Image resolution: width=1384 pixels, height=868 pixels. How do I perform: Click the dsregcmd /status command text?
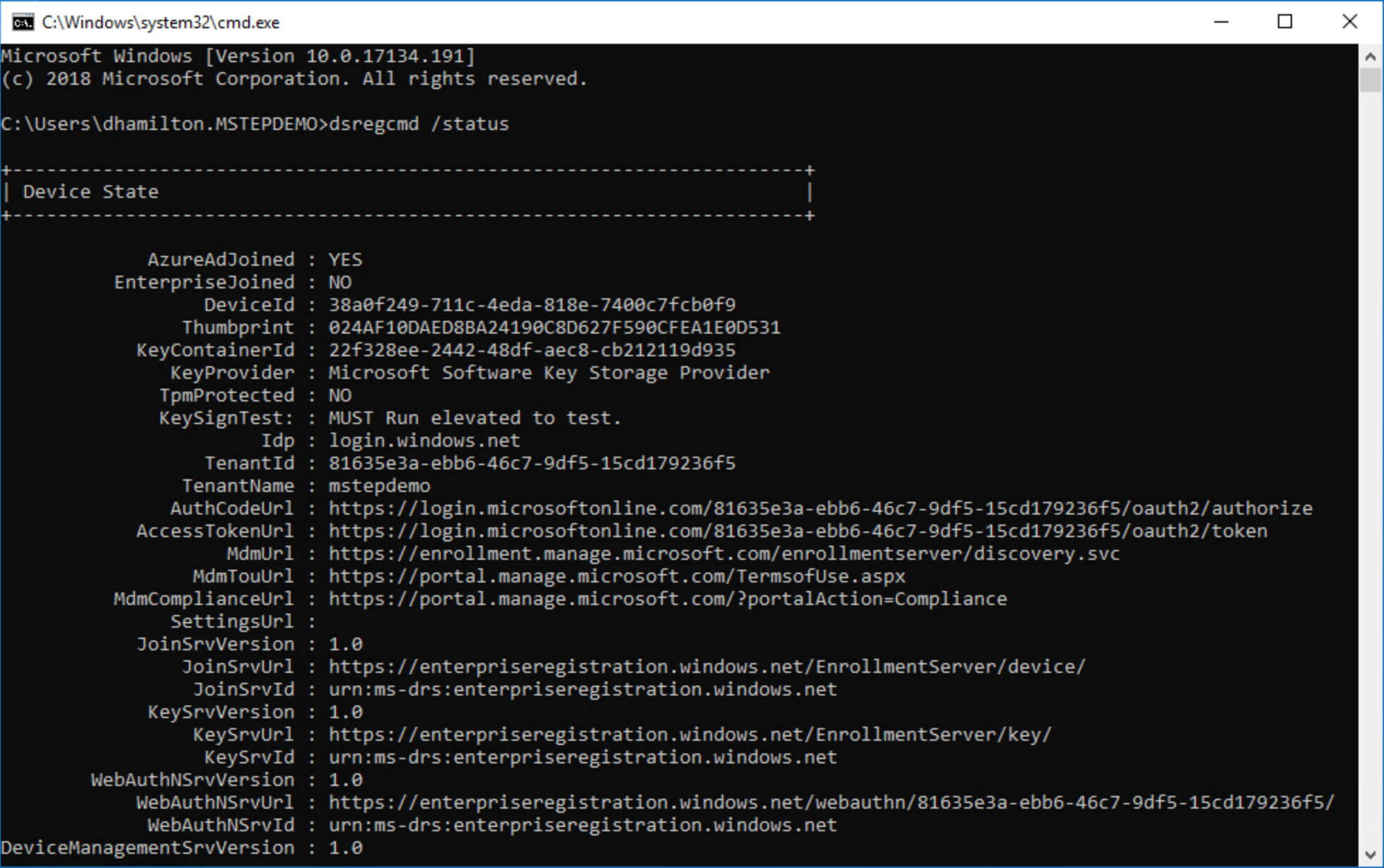419,124
